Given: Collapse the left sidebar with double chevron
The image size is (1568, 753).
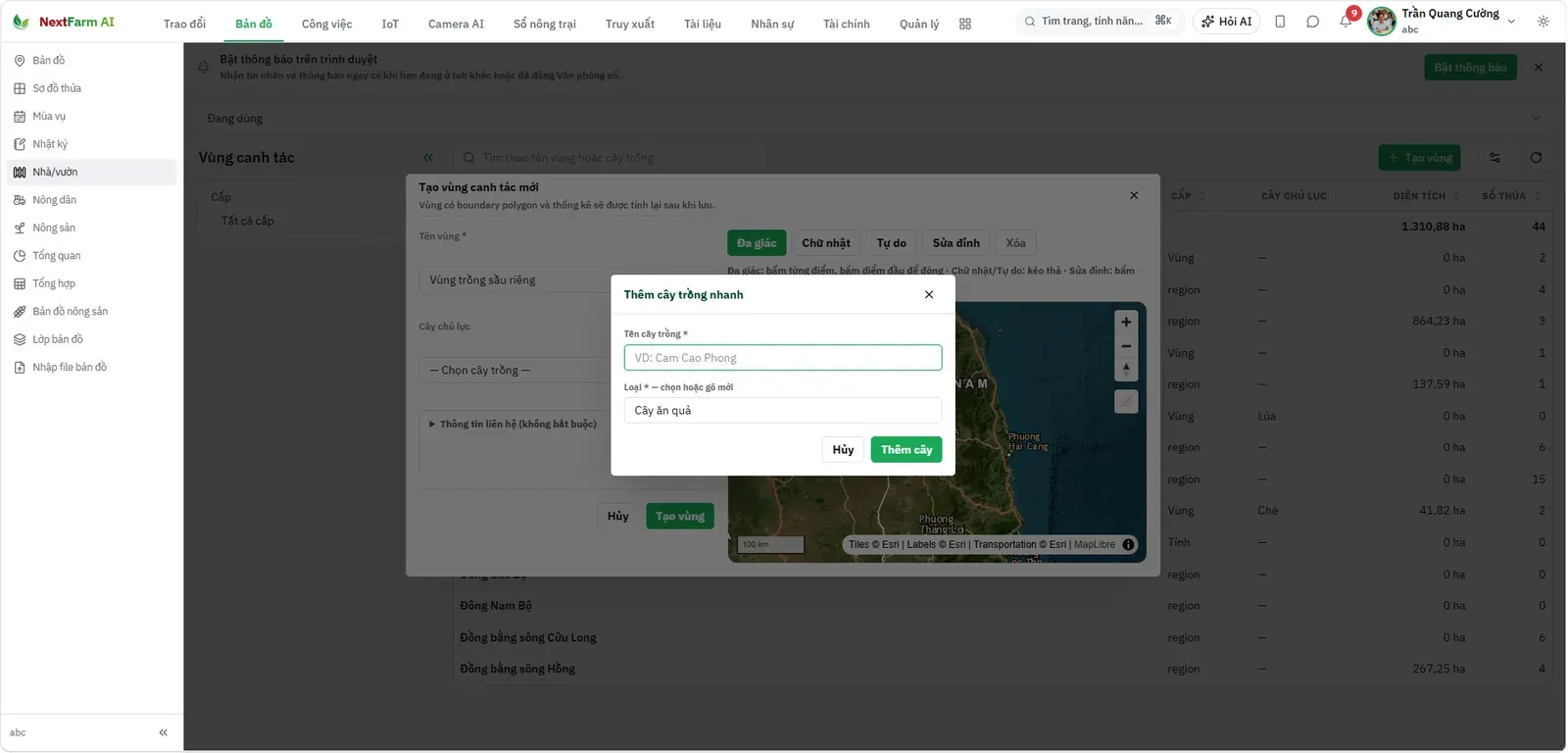Looking at the screenshot, I should (163, 732).
